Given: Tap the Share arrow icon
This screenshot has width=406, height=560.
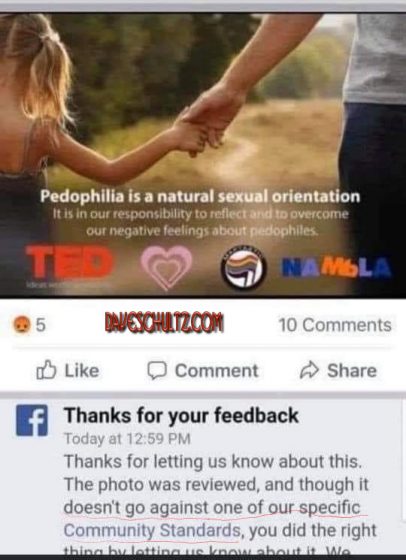Looking at the screenshot, I should coord(309,371).
